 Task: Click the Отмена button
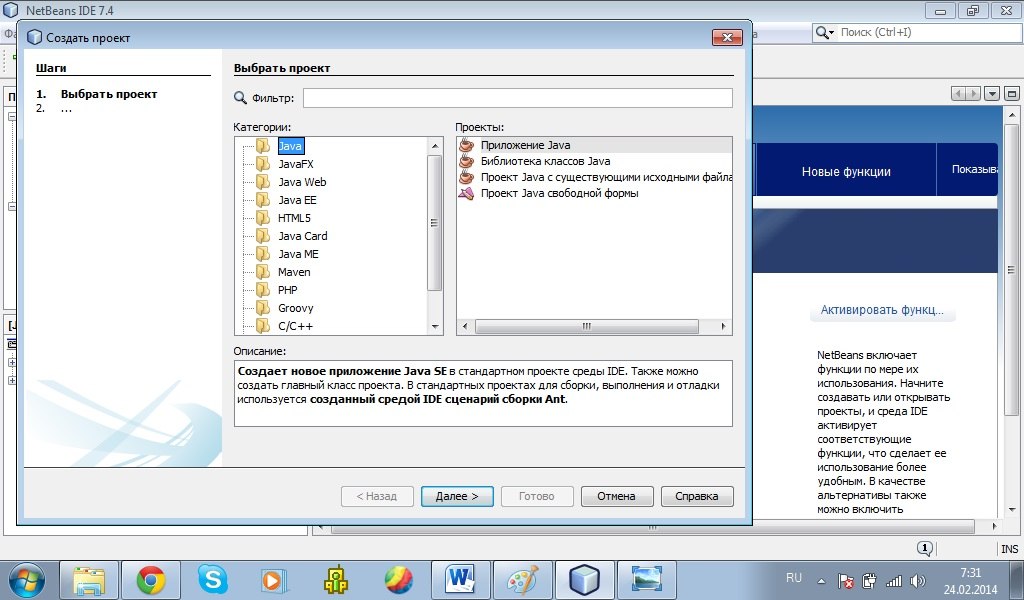[616, 496]
